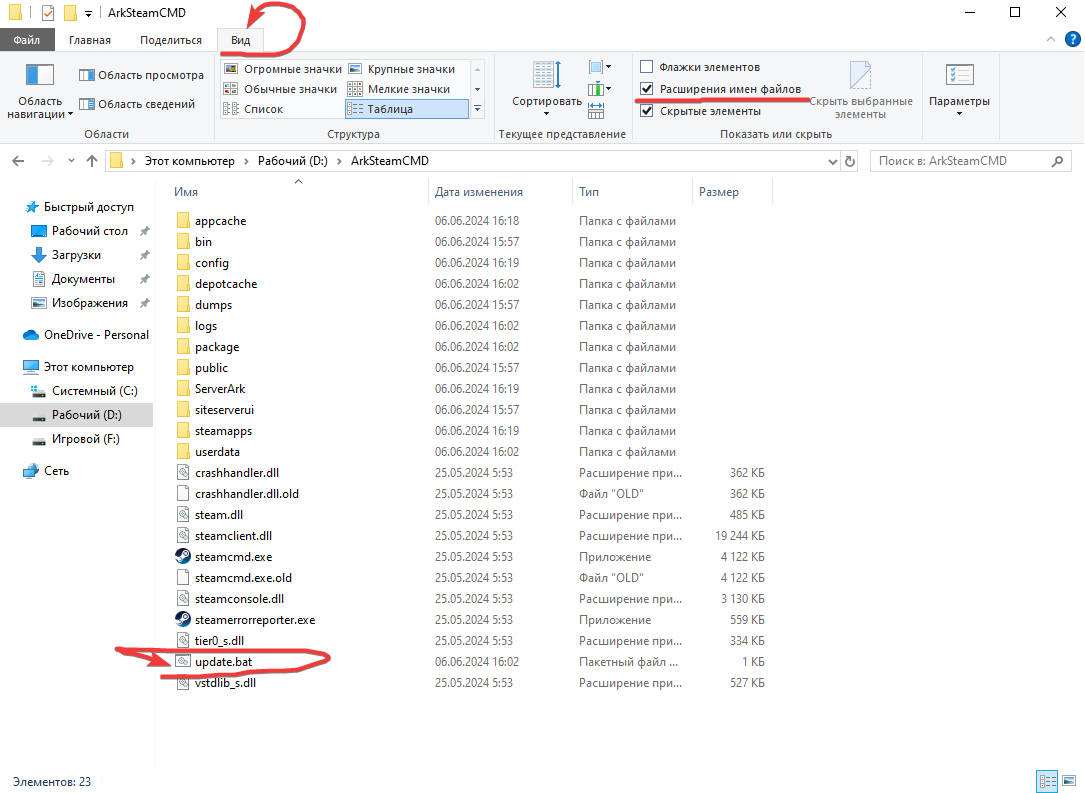The width and height of the screenshot is (1085, 793).
Task: Open Загрузки in navigation pane
Action: point(76,255)
